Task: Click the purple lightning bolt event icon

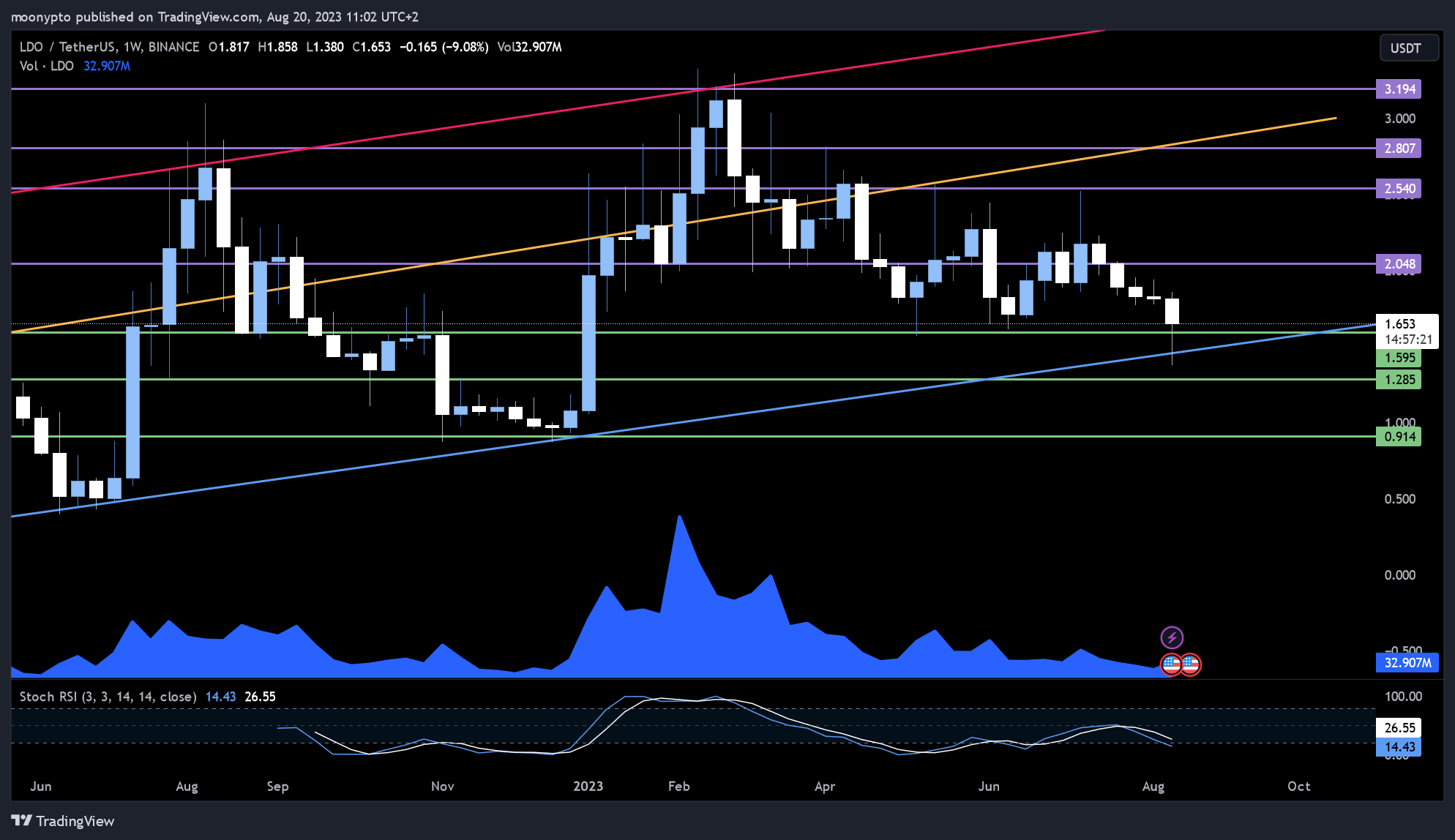Action: point(1172,637)
